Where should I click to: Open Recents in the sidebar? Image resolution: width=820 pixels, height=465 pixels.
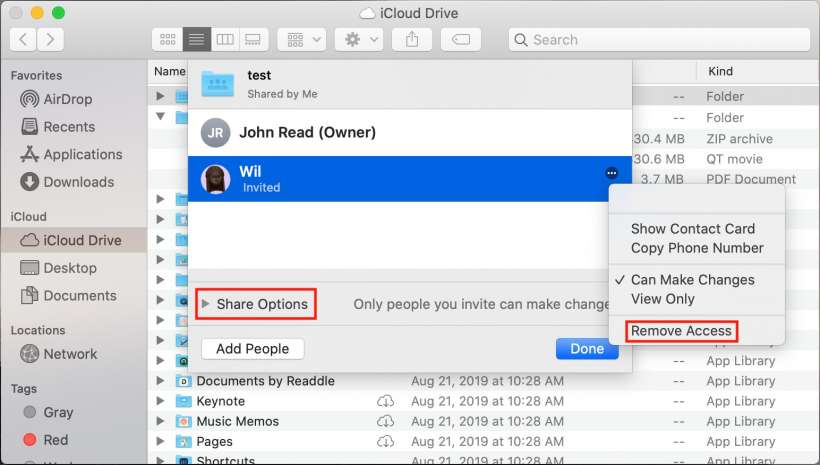coord(58,127)
